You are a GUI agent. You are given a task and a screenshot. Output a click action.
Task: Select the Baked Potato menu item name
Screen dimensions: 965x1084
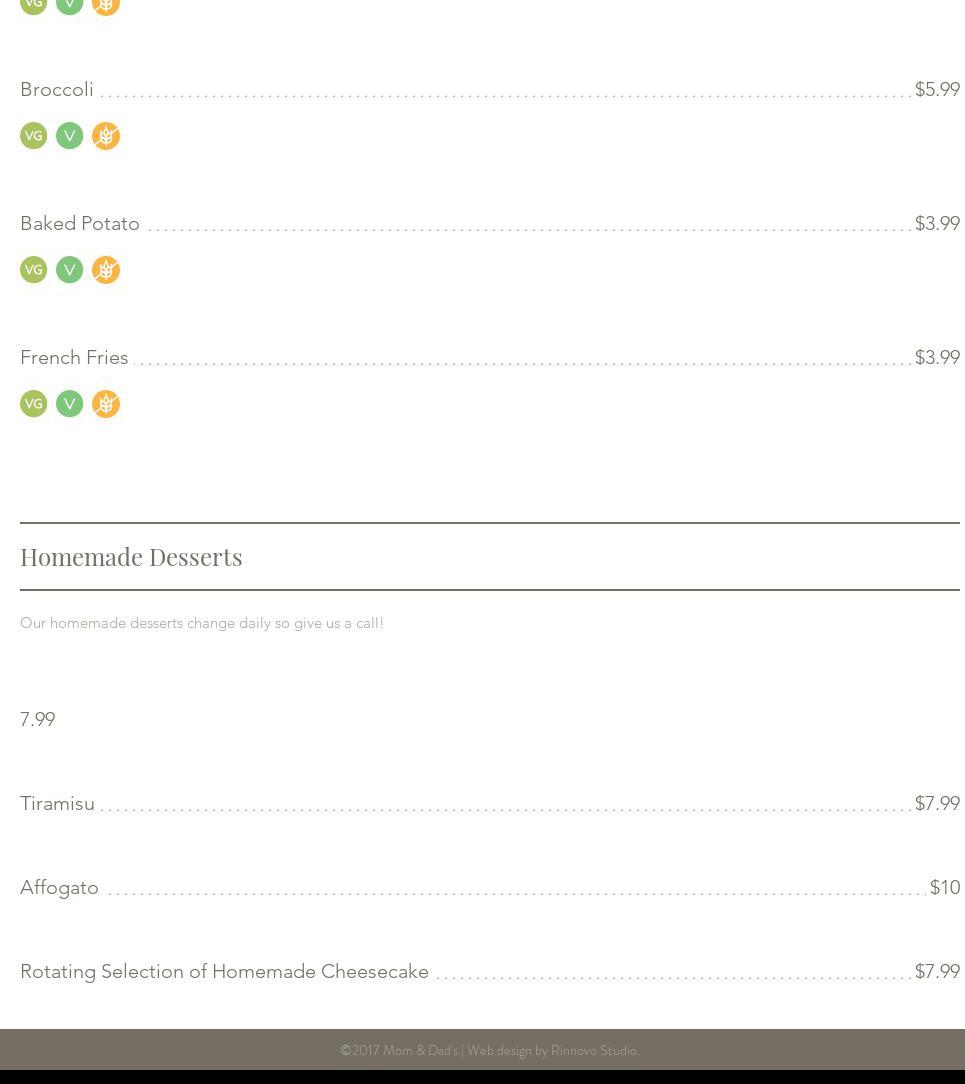[x=80, y=223]
